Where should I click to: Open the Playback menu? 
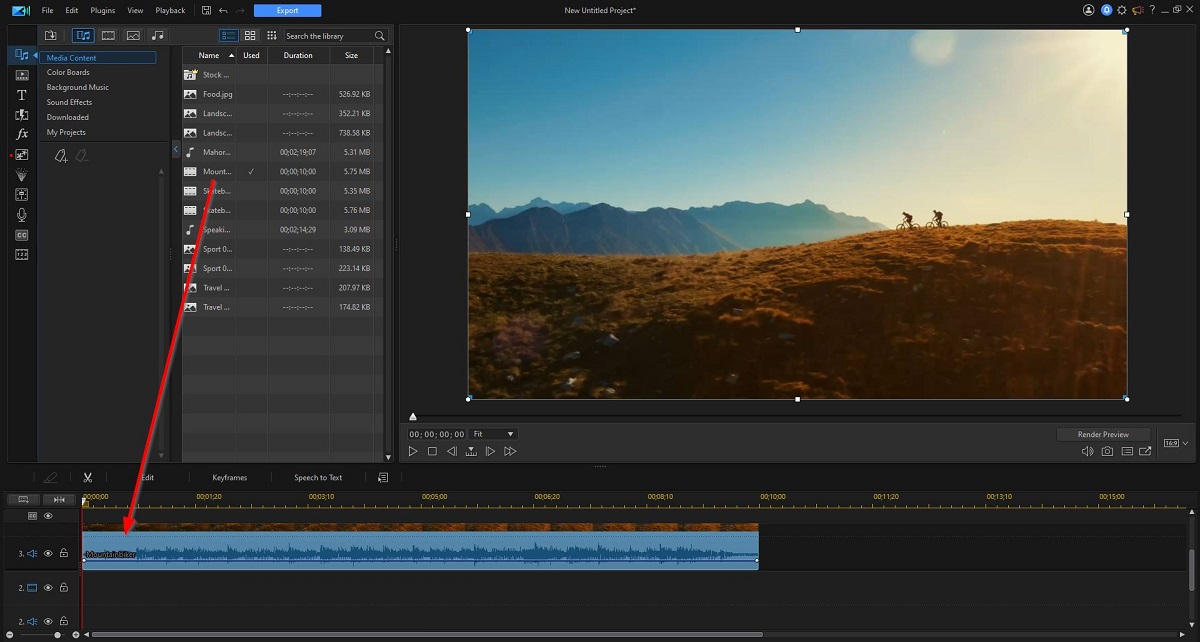pos(170,11)
